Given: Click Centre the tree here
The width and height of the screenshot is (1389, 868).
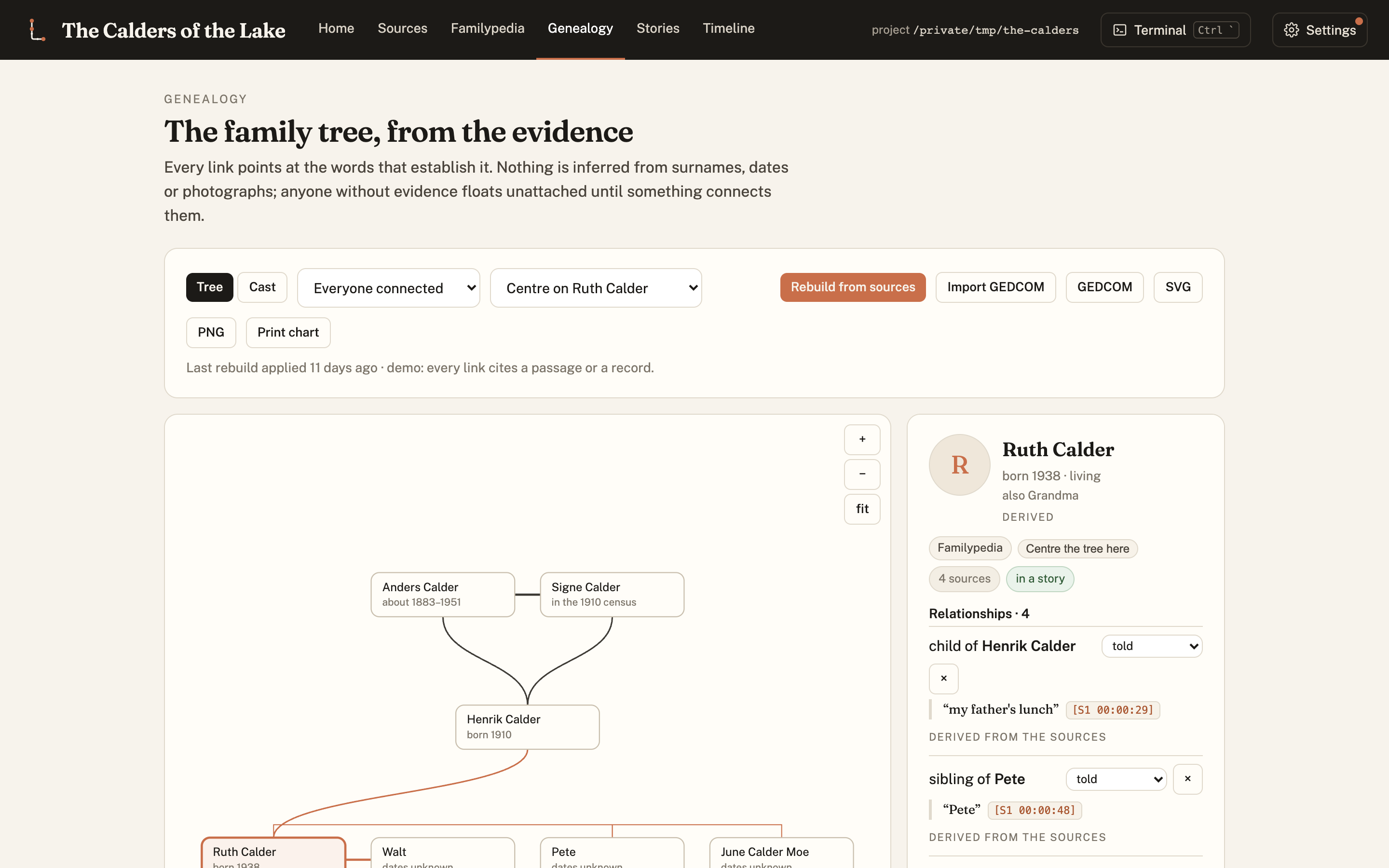Looking at the screenshot, I should (x=1077, y=548).
